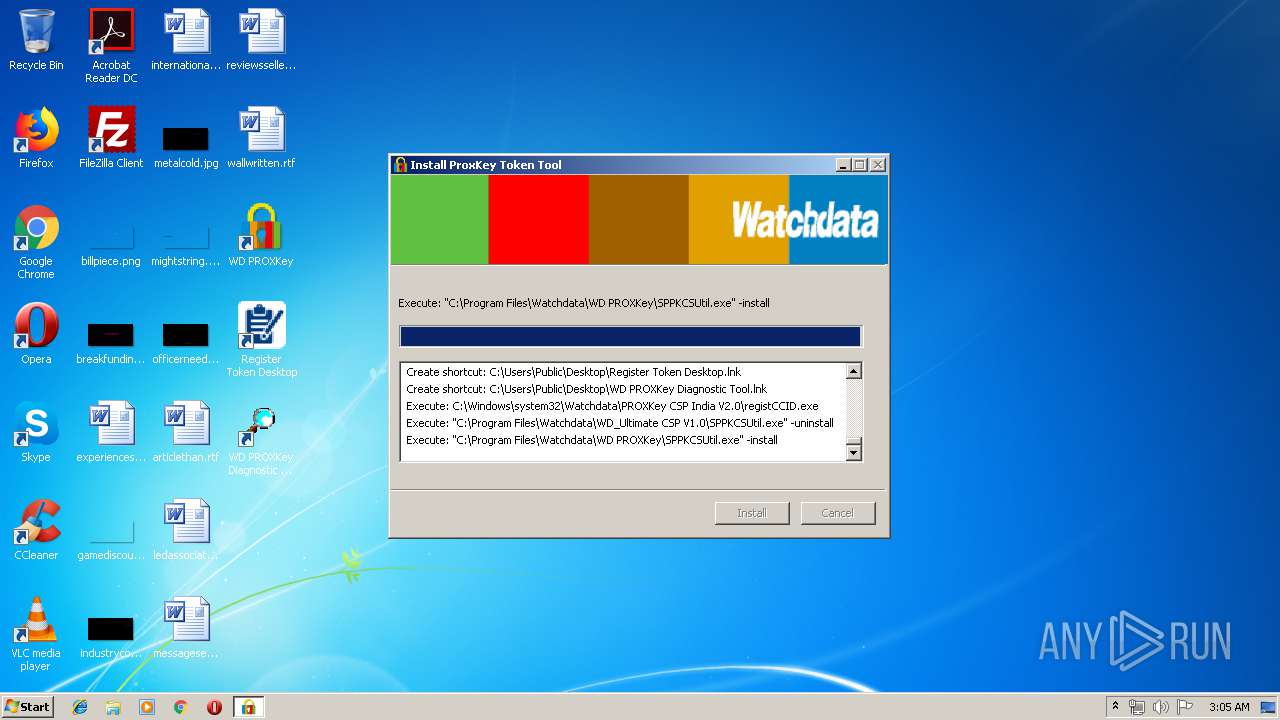This screenshot has width=1280, height=720.
Task: Open VLC media player shortcut
Action: (x=36, y=634)
